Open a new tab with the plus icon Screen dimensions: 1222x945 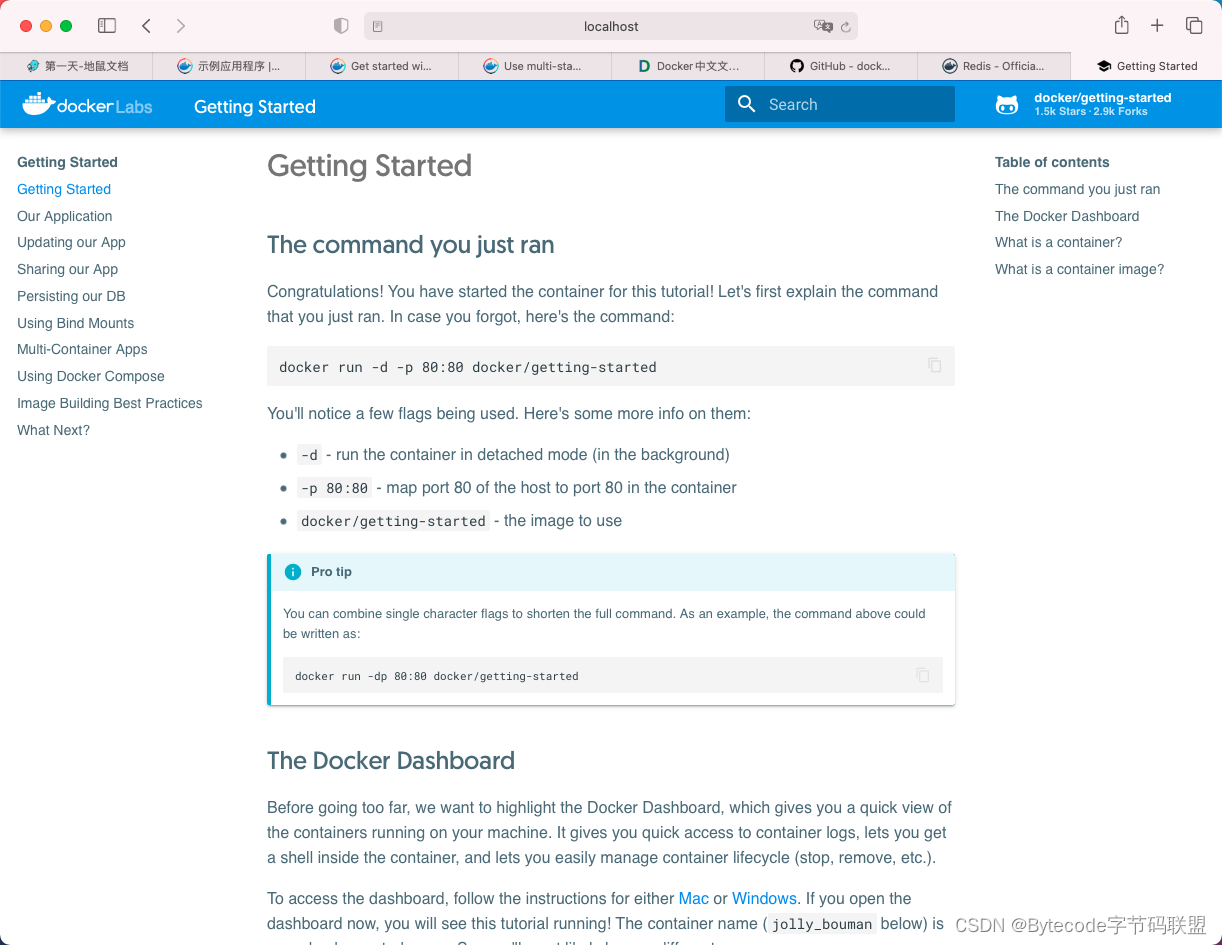pyautogui.click(x=1157, y=26)
